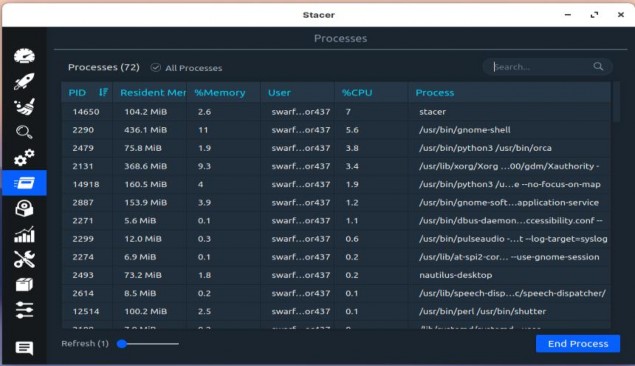This screenshot has width=635, height=366.
Task: Select the /usr/bin/gnome-shell process
Action: tap(336, 130)
